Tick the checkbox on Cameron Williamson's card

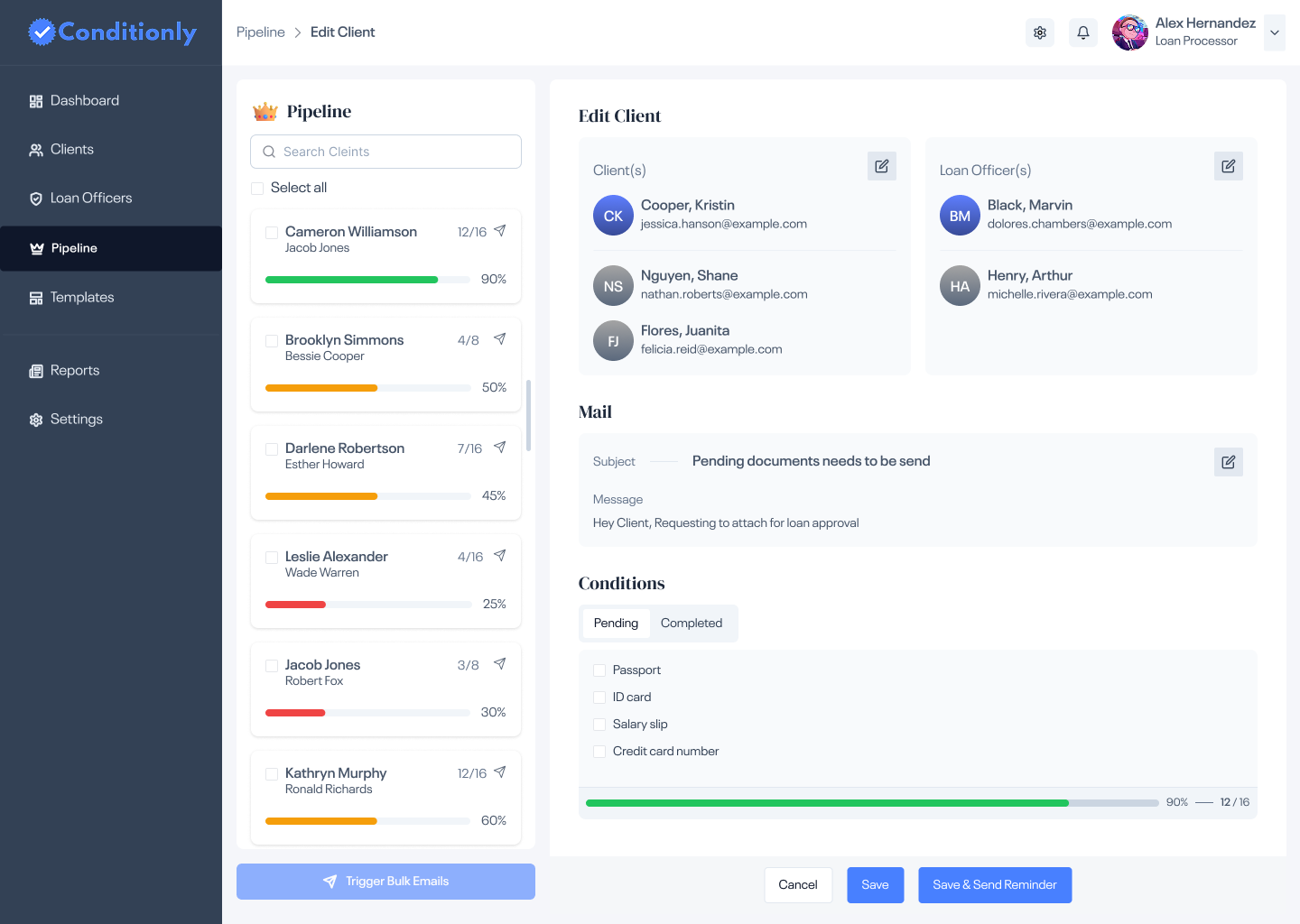pyautogui.click(x=272, y=232)
